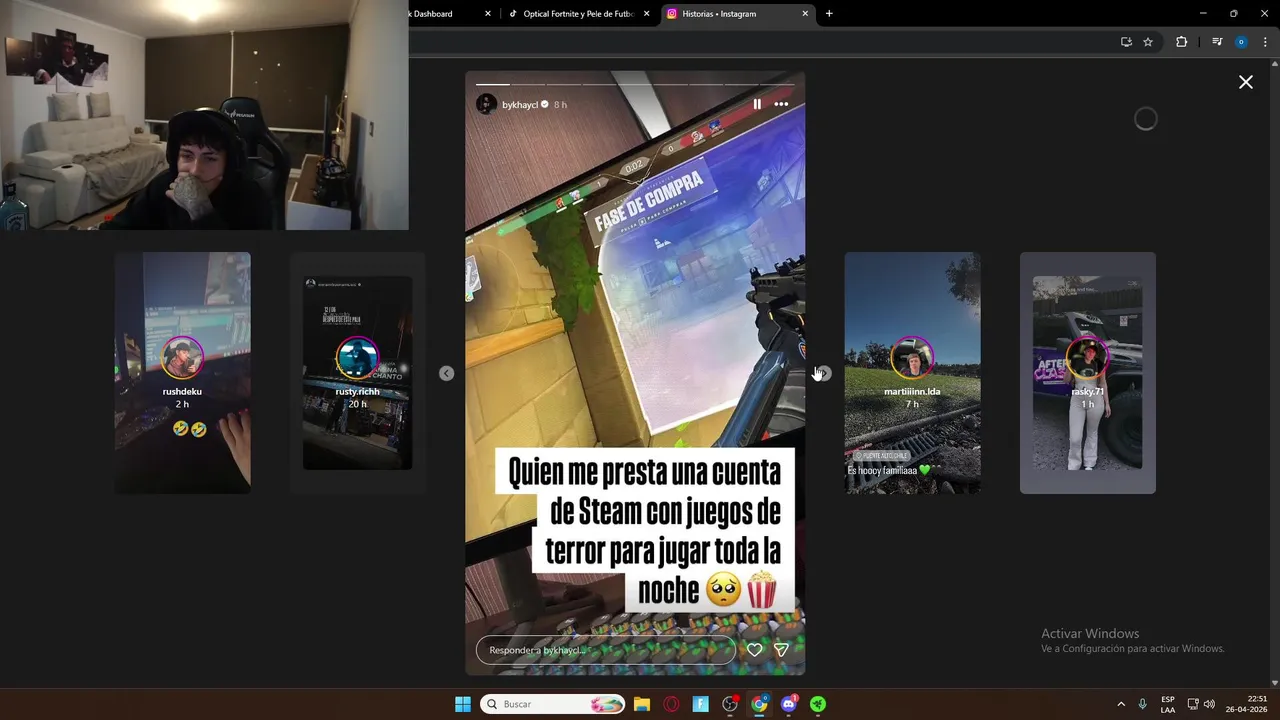Open the Discord taskbar icon
This screenshot has height=720, width=1280.
click(x=789, y=704)
